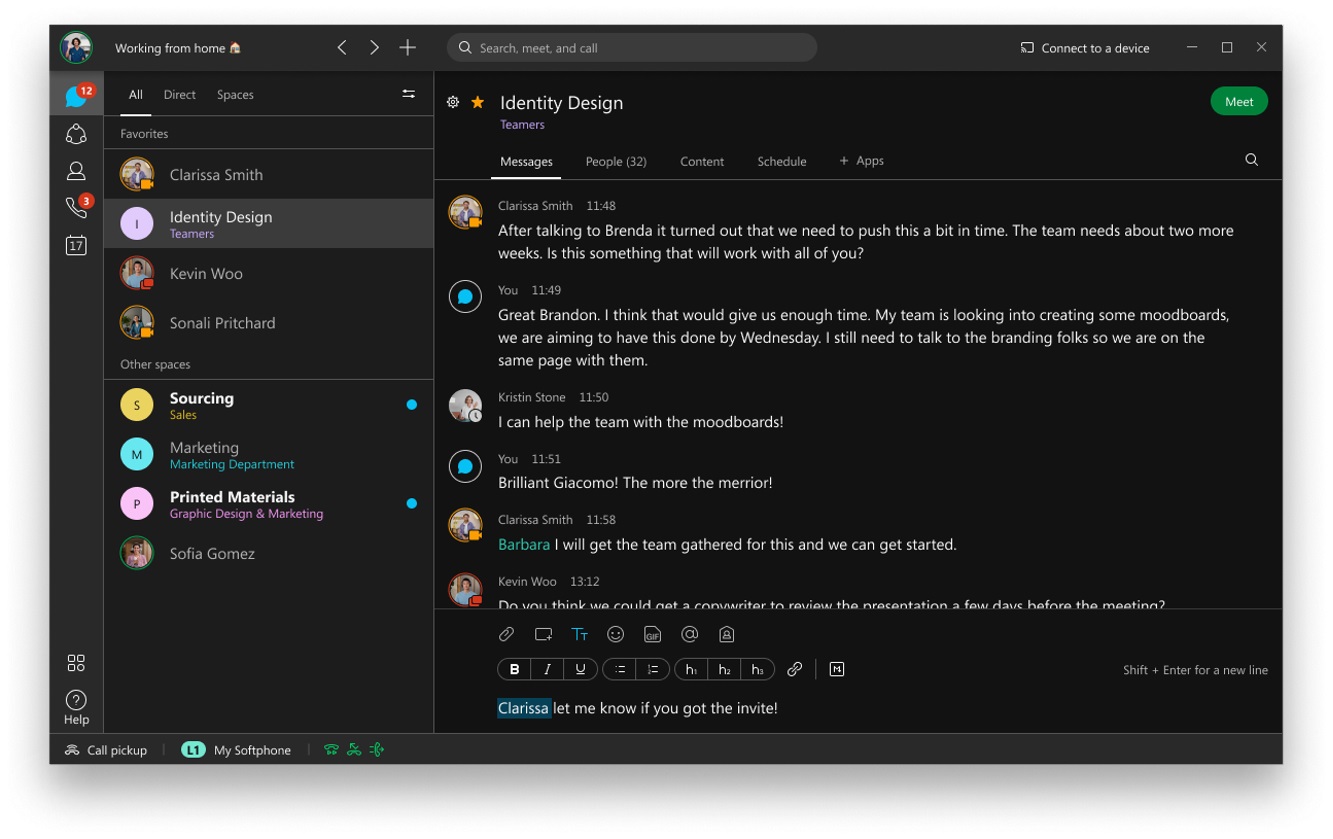
Task: Open Sonali Pritchard conversation
Action: tap(269, 323)
